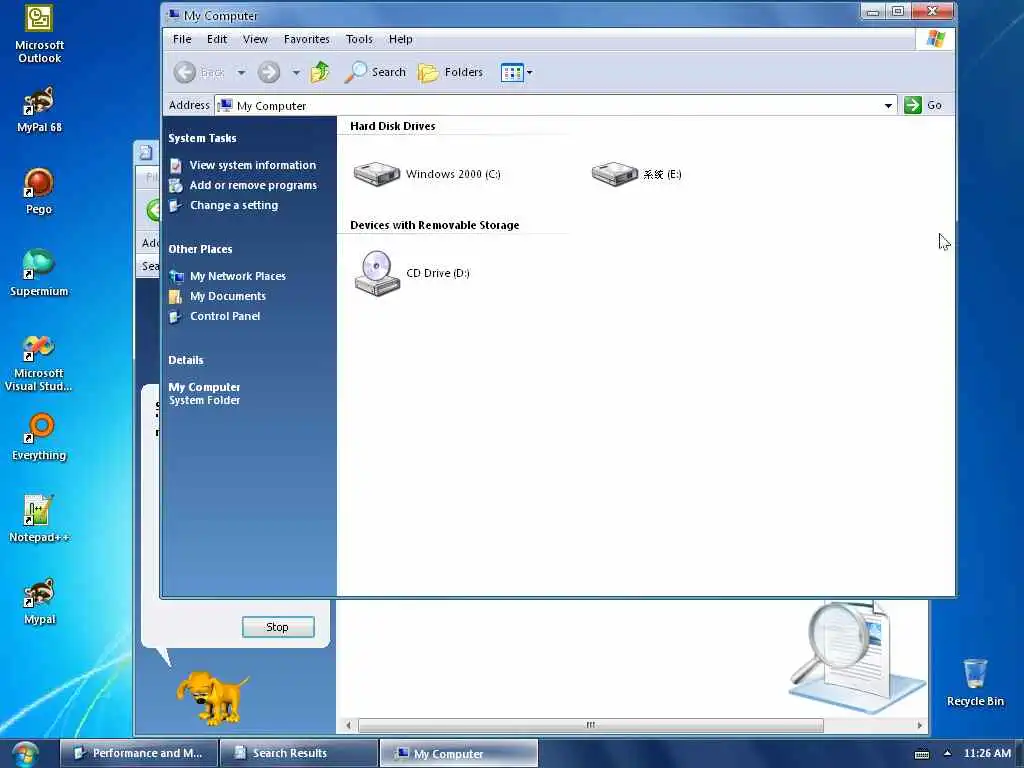
Task: Collapse the System Tasks section header
Action: [x=202, y=138]
